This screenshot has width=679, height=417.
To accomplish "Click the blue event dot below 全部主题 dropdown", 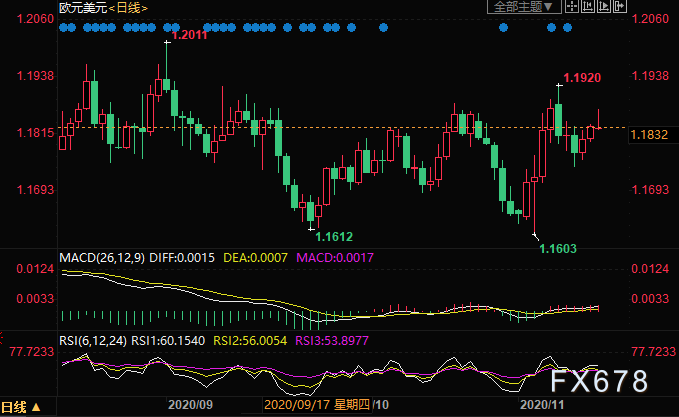I will tap(503, 28).
